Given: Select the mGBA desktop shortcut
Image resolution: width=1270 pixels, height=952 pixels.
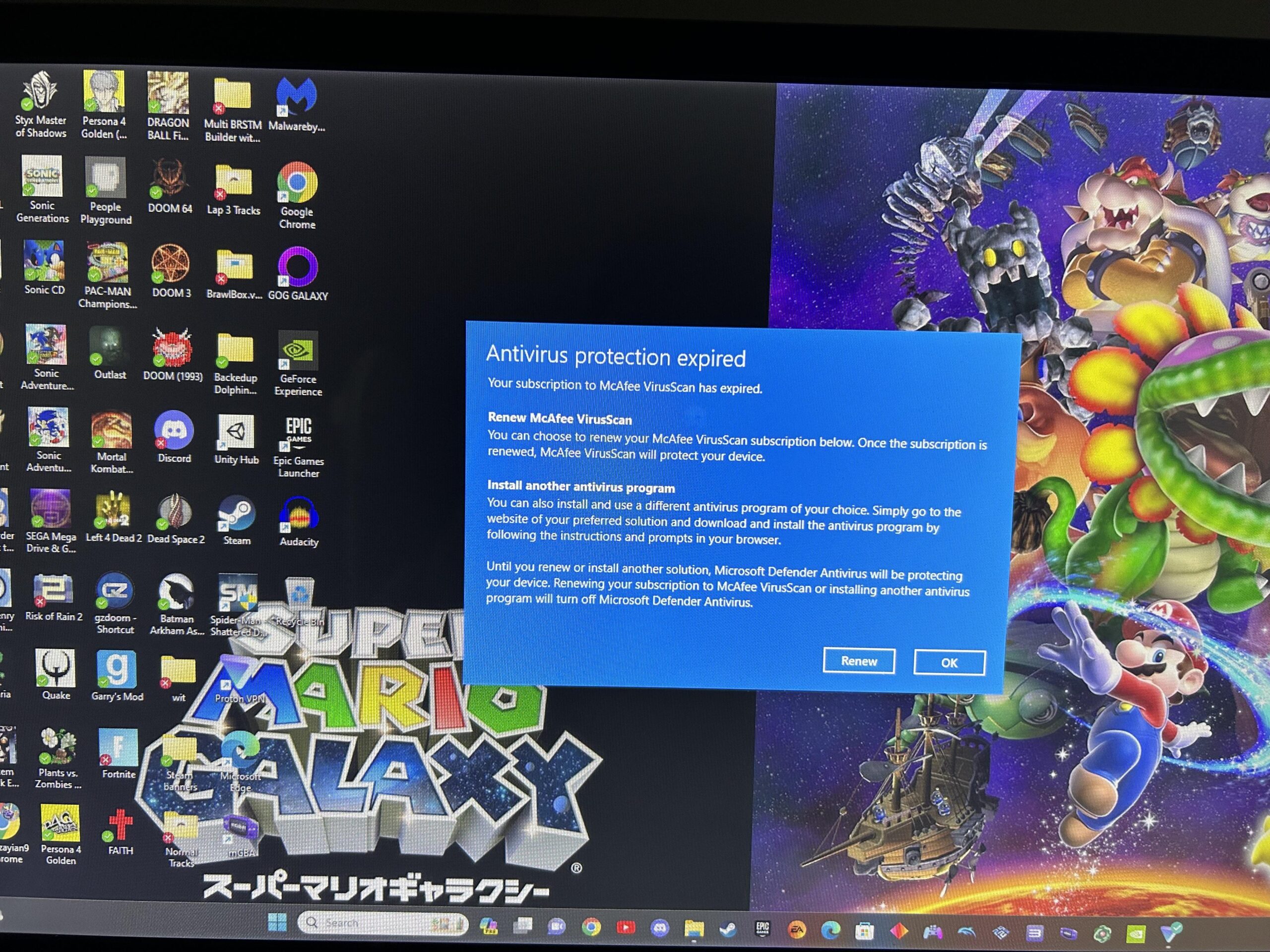Looking at the screenshot, I should [x=241, y=835].
